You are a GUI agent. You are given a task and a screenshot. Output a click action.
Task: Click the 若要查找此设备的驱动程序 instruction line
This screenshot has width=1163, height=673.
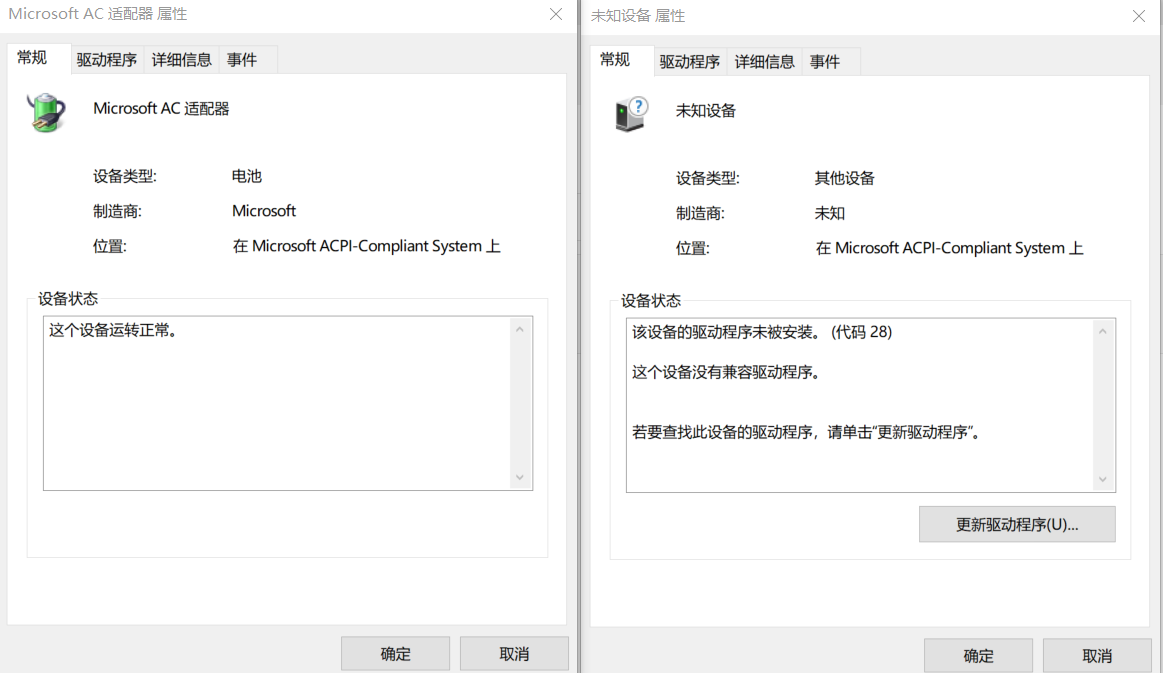pos(808,432)
